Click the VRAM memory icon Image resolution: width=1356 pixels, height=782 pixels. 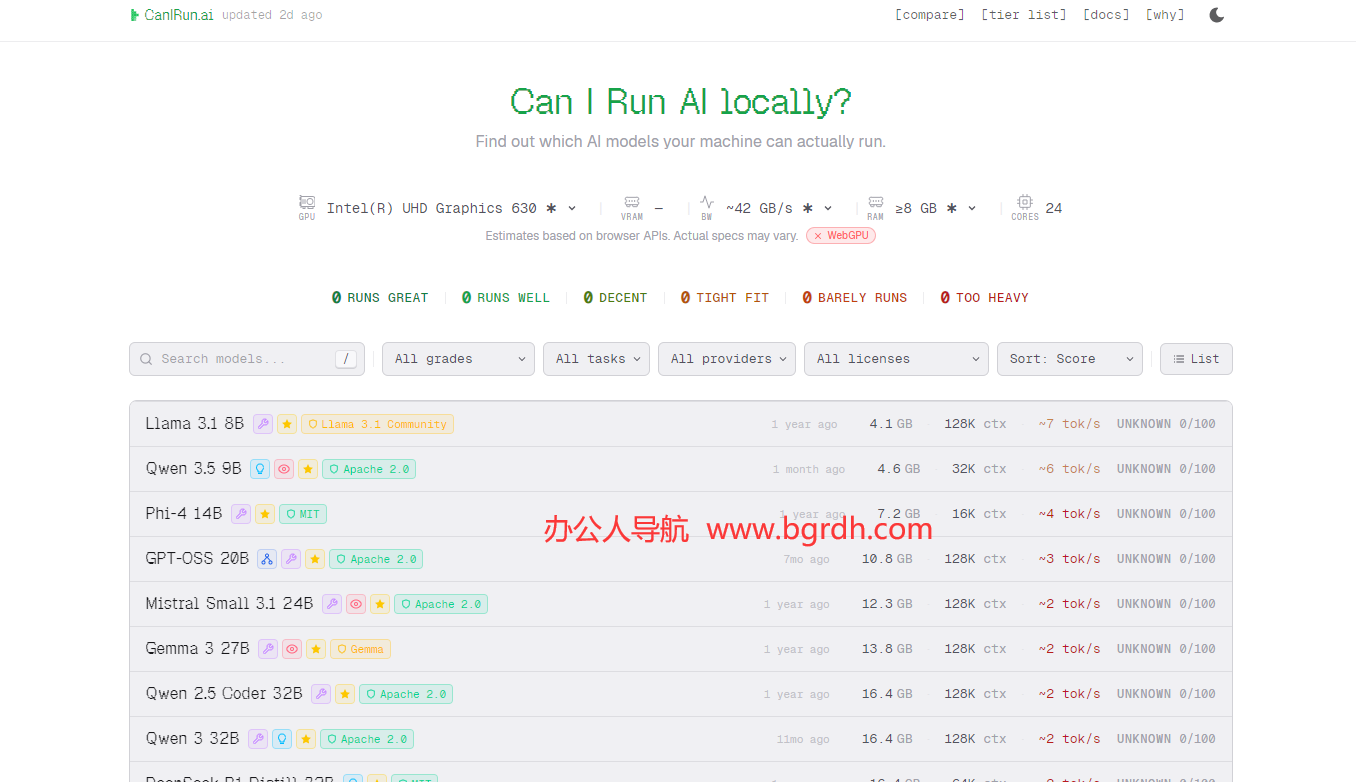click(632, 202)
